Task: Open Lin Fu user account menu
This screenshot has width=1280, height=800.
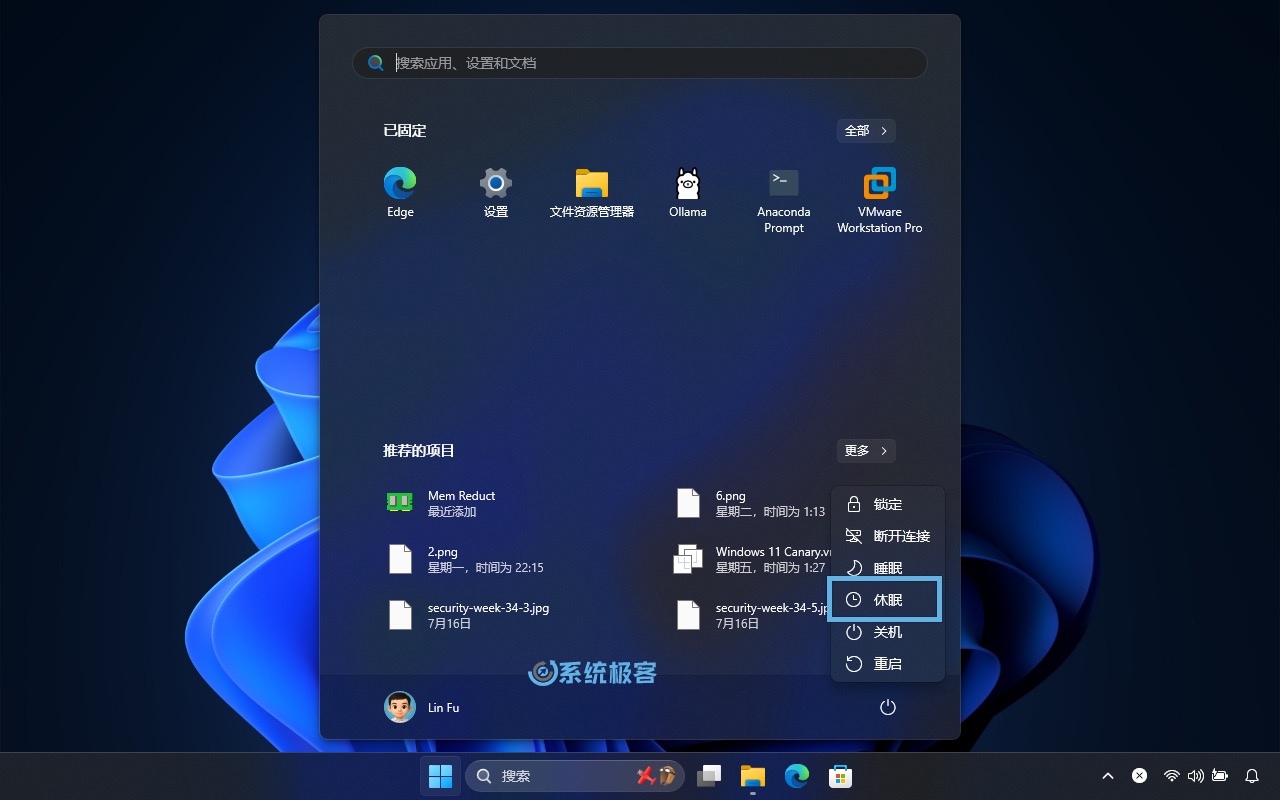Action: 422,707
